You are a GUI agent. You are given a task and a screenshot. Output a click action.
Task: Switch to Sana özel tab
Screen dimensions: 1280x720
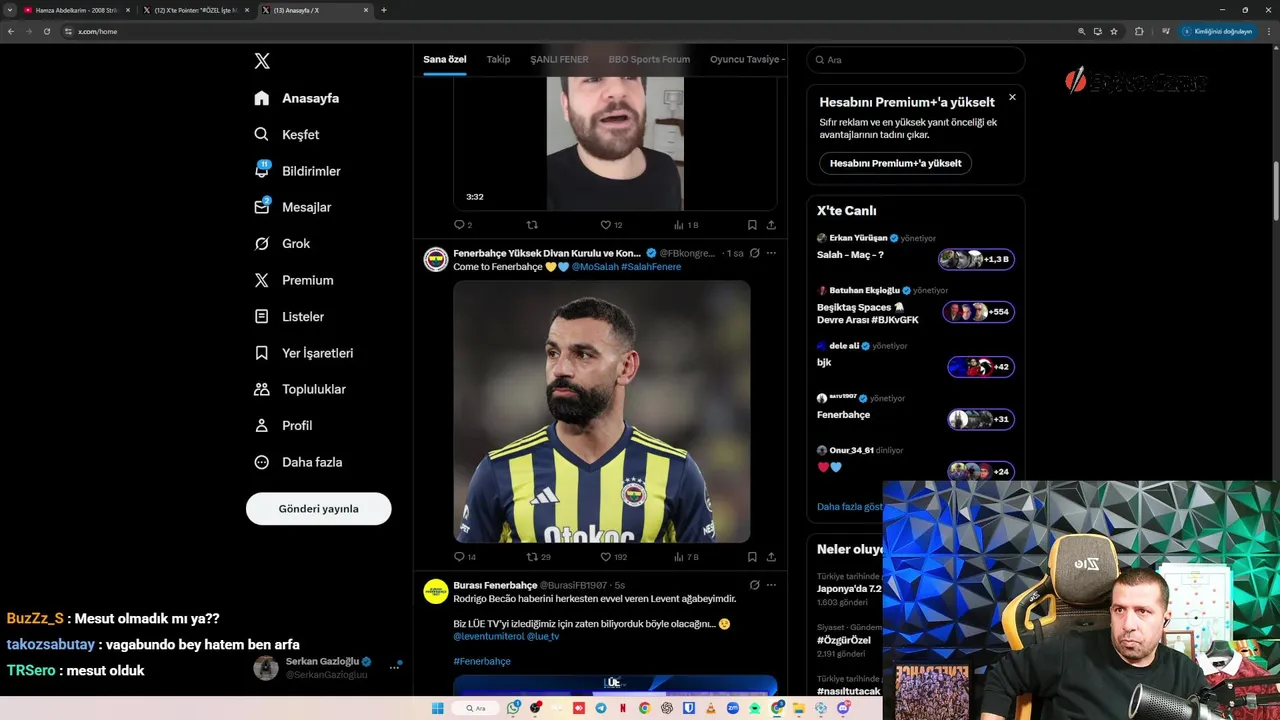[x=444, y=59]
